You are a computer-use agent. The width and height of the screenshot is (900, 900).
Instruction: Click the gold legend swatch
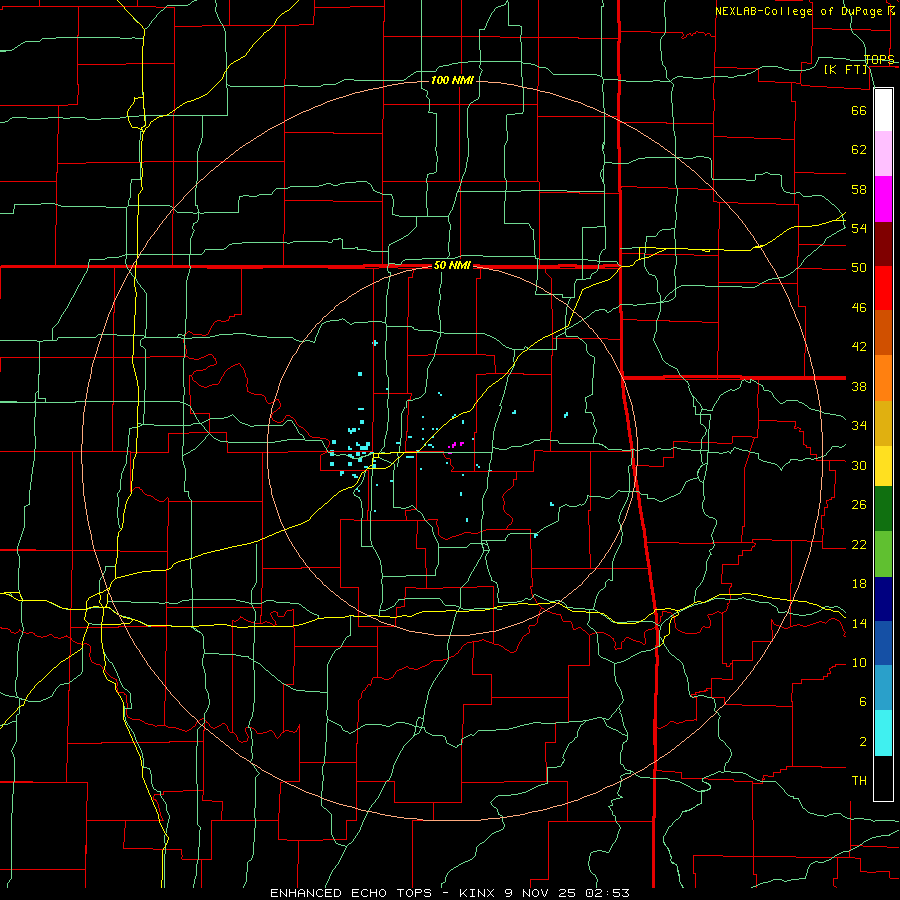coord(883,424)
